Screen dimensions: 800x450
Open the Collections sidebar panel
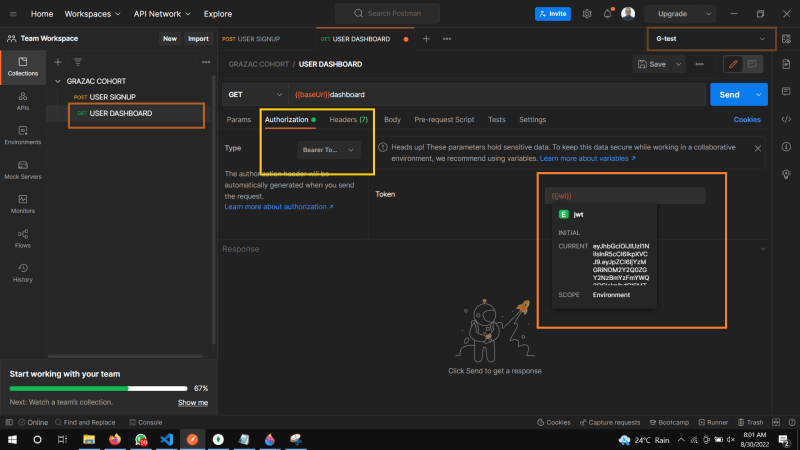pos(22,67)
